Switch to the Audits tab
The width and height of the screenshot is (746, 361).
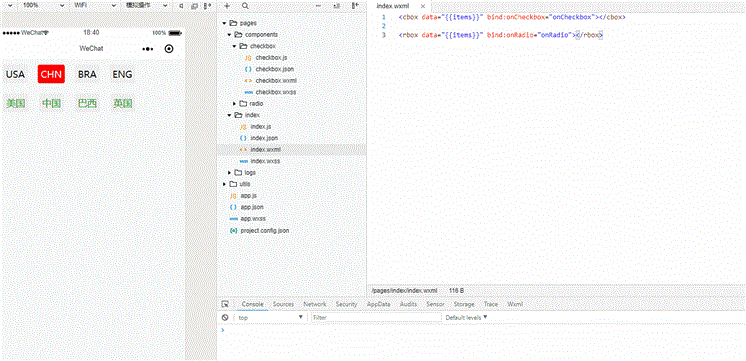tap(408, 304)
